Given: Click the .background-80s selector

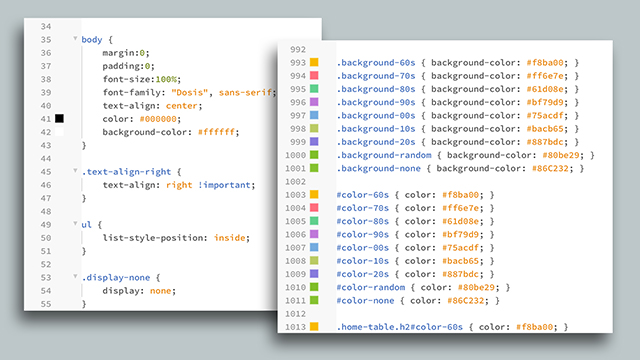Looking at the screenshot, I should 376,89.
